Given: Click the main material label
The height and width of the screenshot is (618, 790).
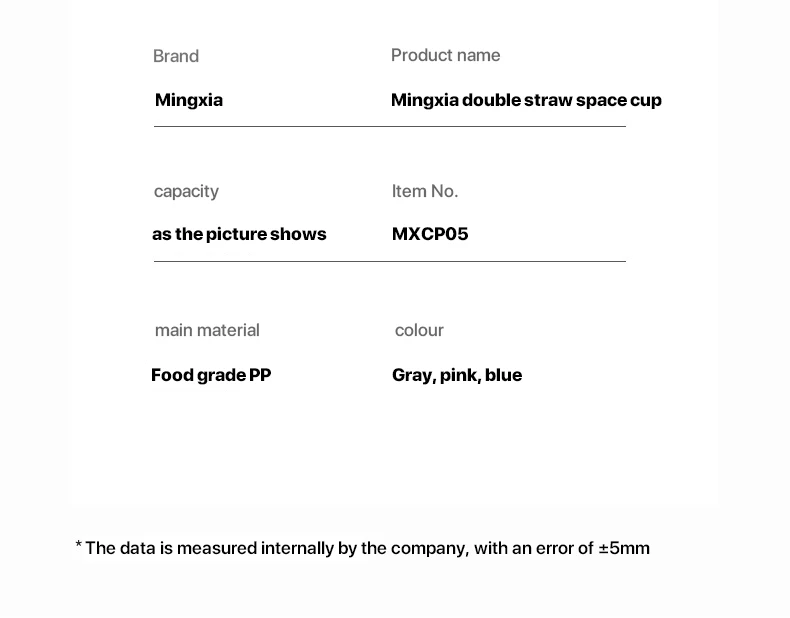Looking at the screenshot, I should [207, 330].
